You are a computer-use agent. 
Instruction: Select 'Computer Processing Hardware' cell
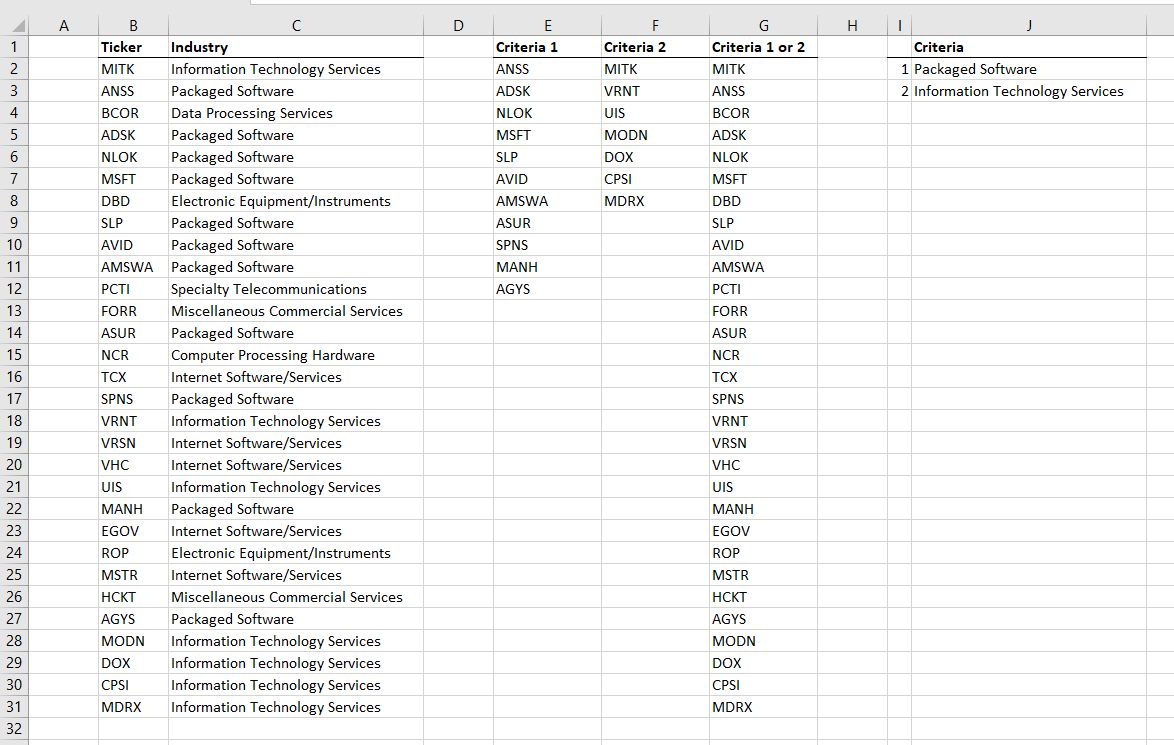pos(296,355)
